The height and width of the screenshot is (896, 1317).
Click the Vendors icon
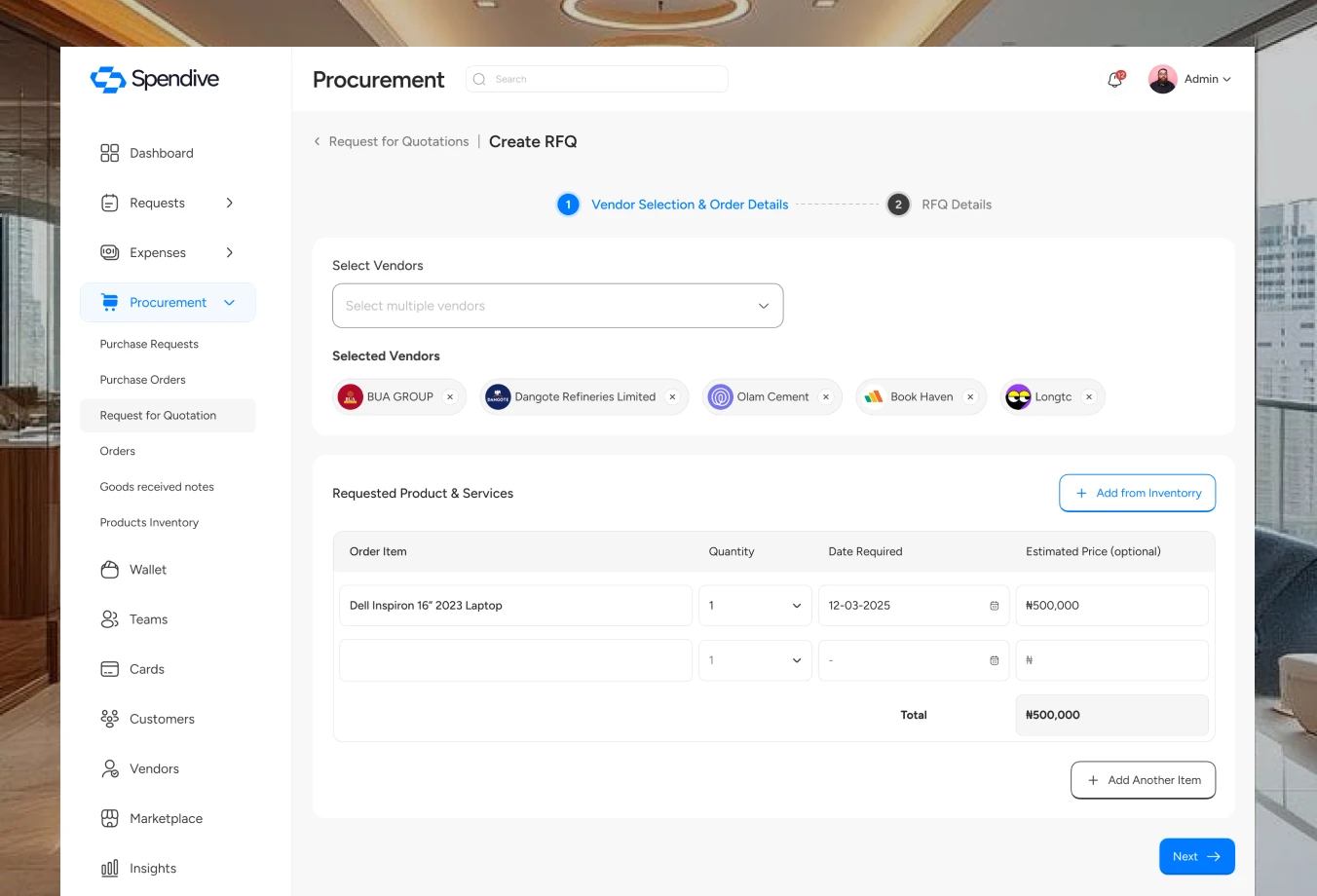pos(110,768)
